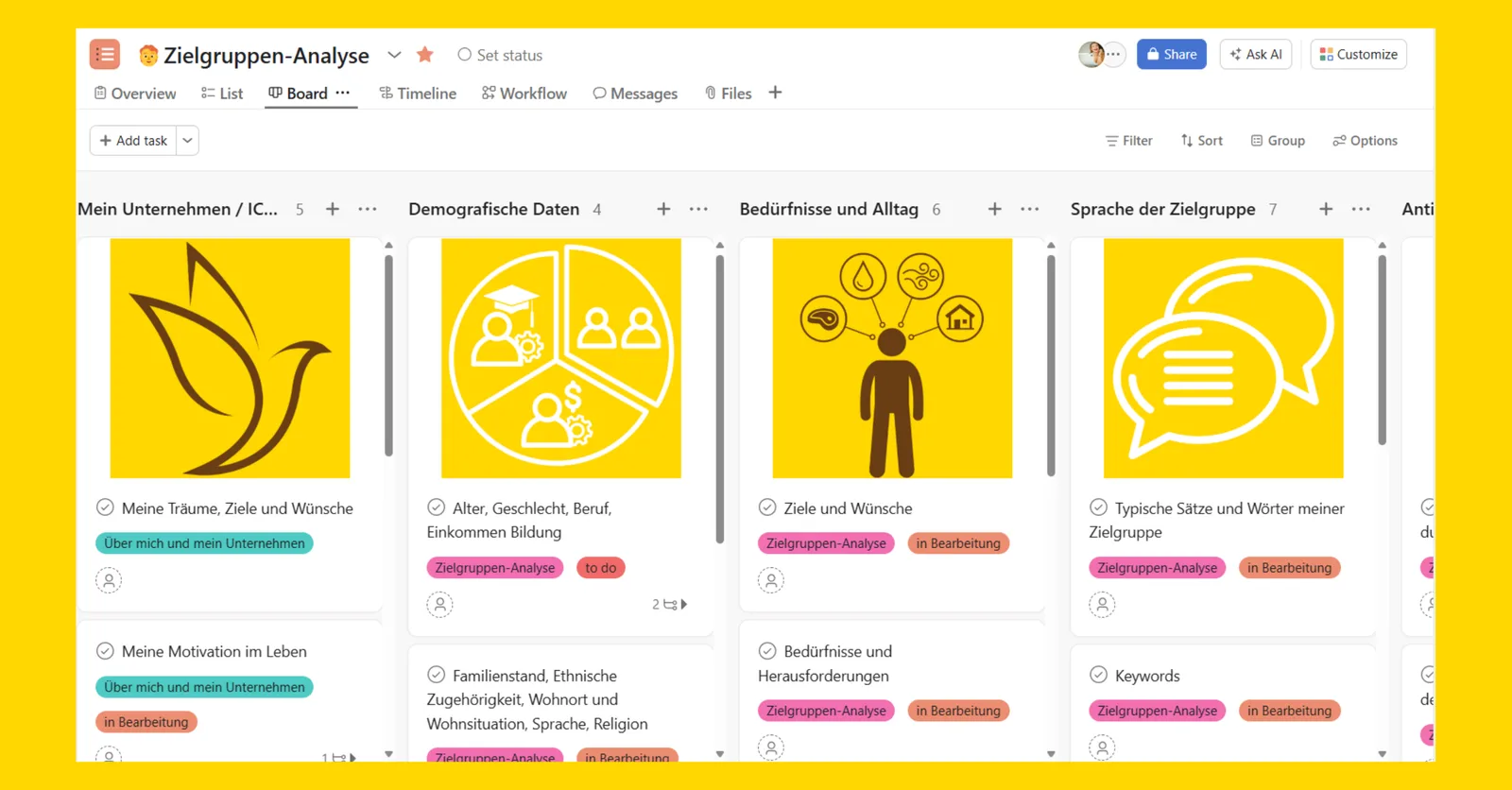Screen dimensions: 1512x790
Task: Open Mein Unternehmen column more menu
Action: [x=368, y=209]
